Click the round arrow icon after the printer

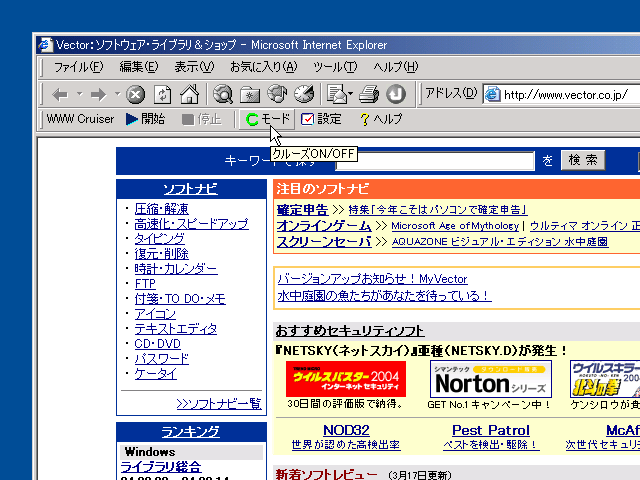click(396, 94)
